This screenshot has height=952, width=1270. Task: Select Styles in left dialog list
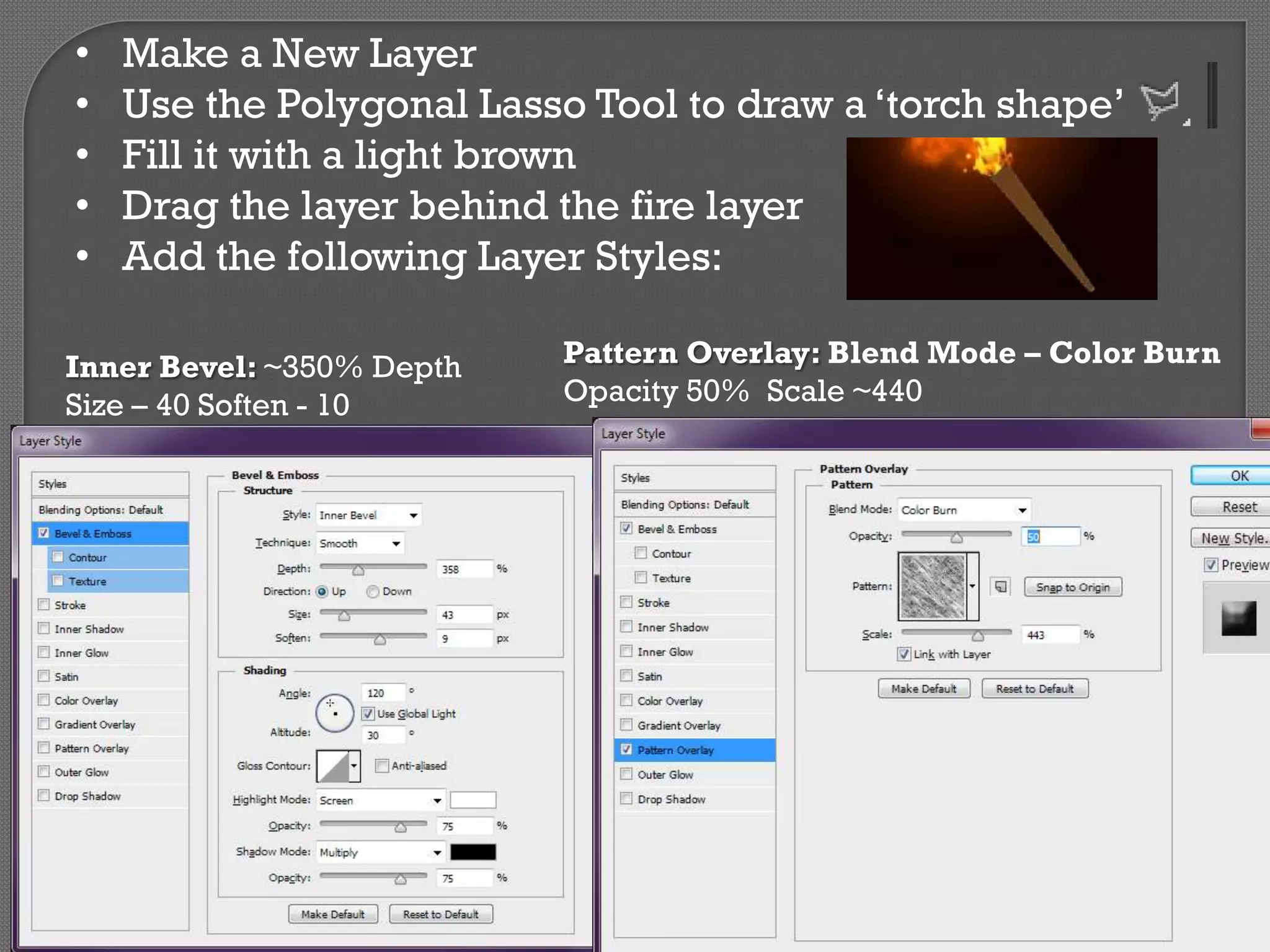pyautogui.click(x=110, y=483)
